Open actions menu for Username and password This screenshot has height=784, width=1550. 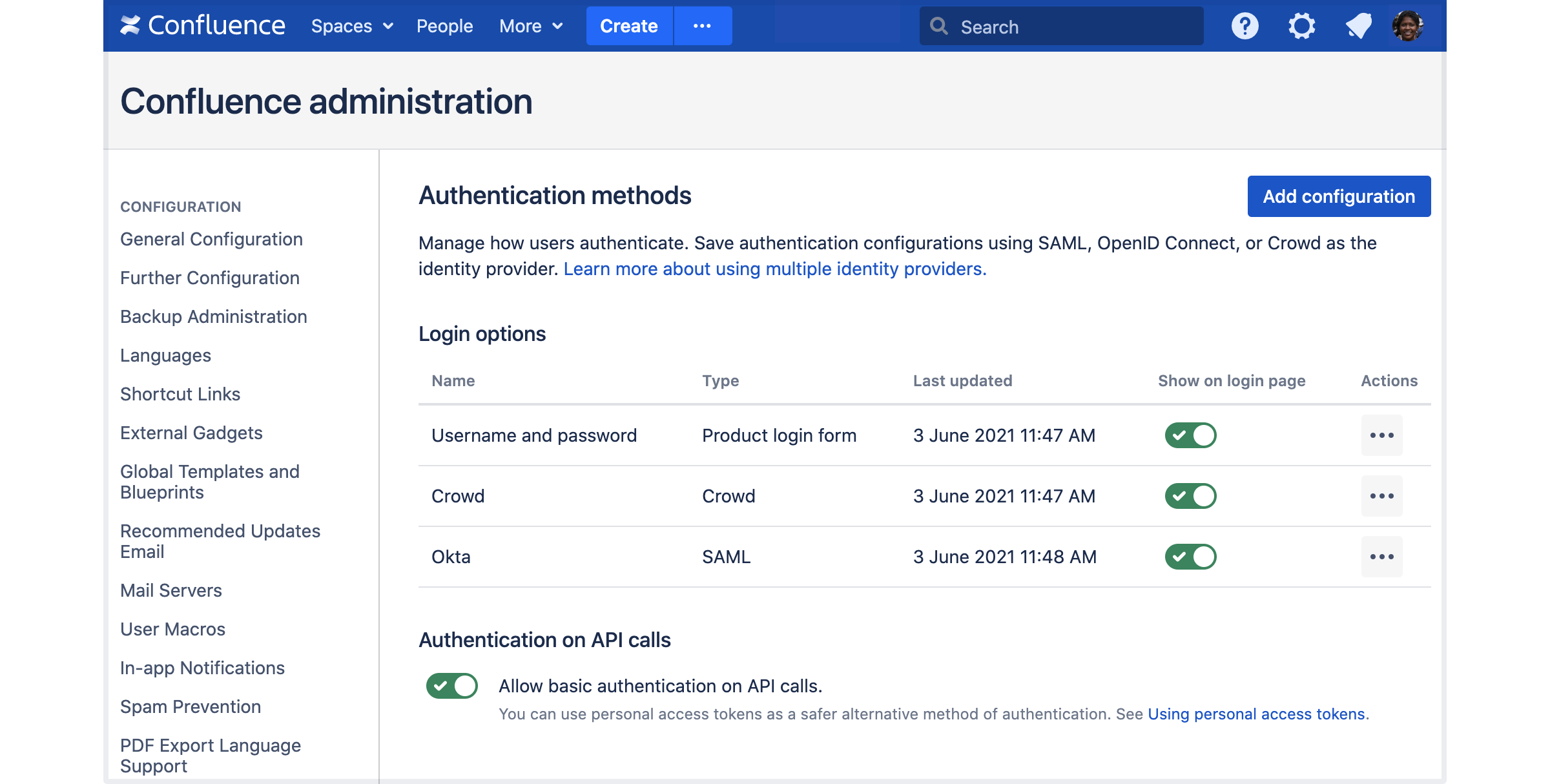tap(1381, 435)
